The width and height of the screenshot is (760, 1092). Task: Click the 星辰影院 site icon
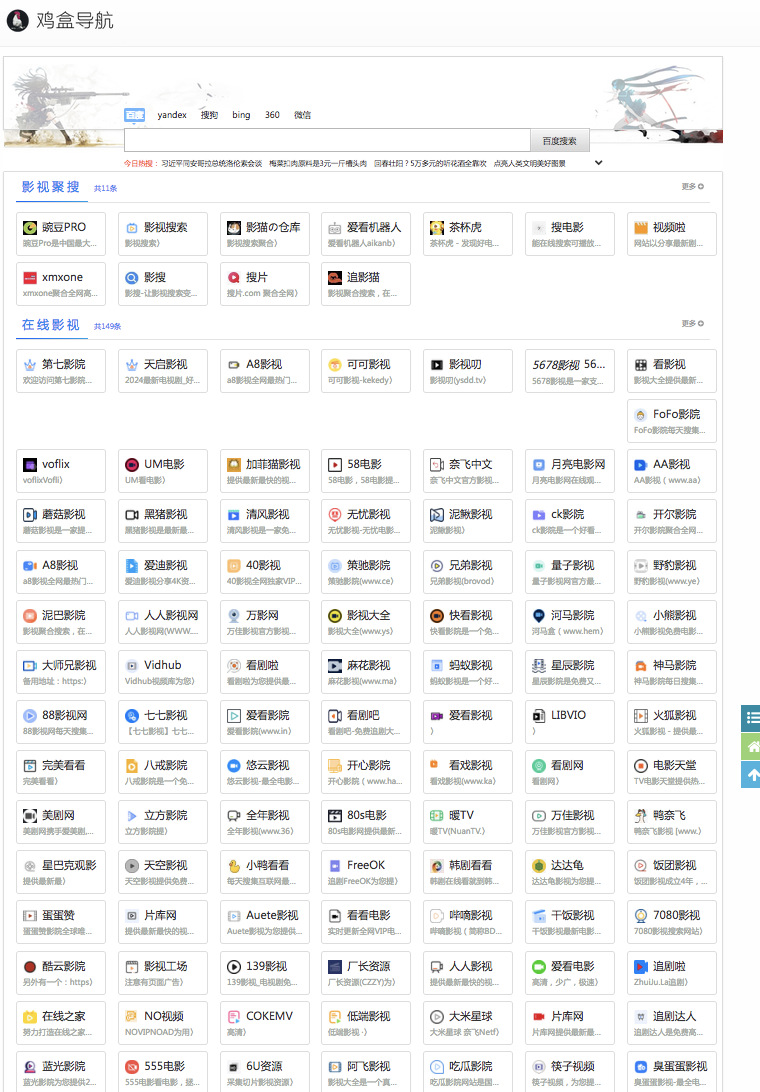538,666
